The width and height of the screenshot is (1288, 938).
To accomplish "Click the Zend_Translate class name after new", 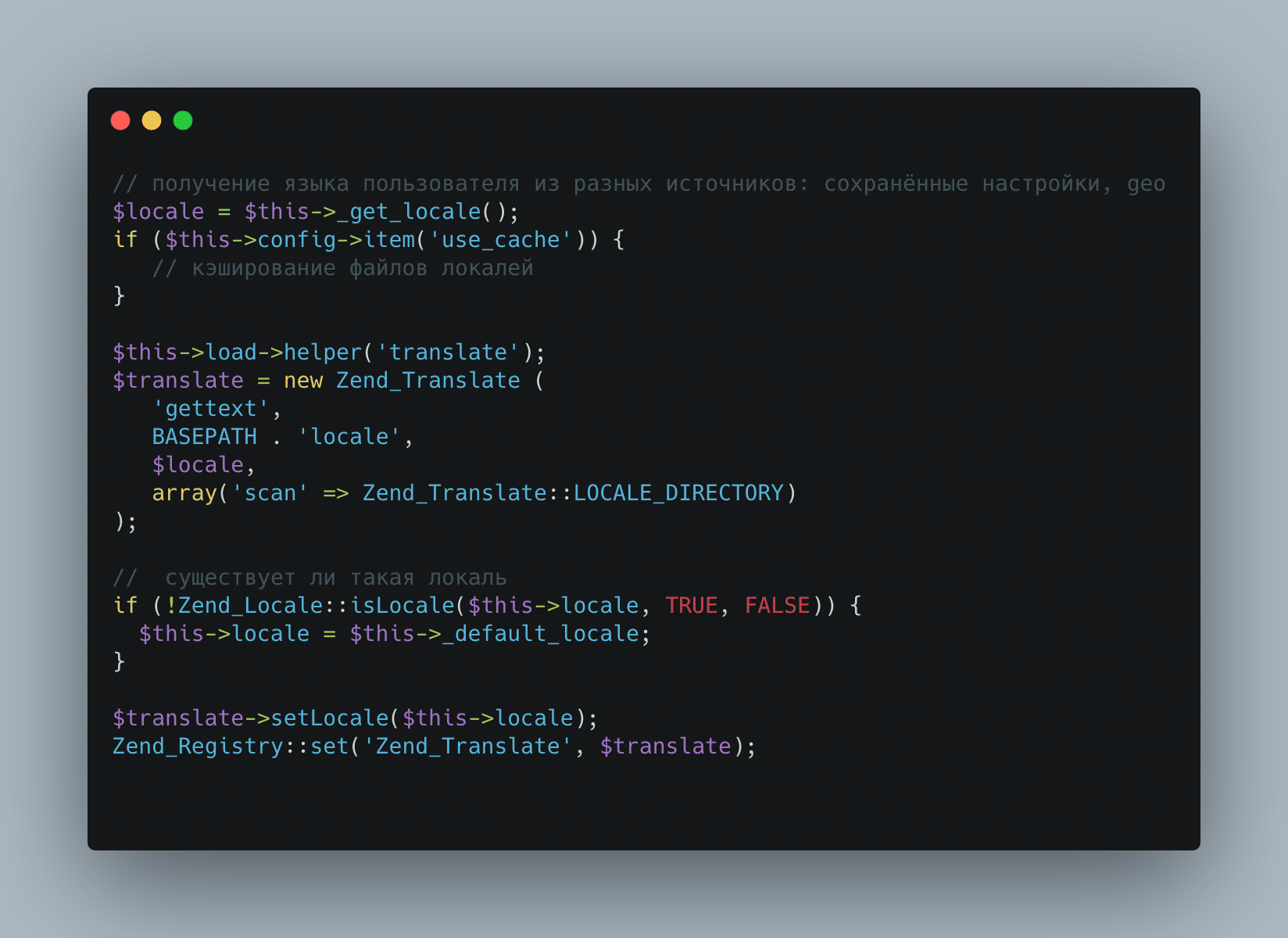I will (428, 381).
